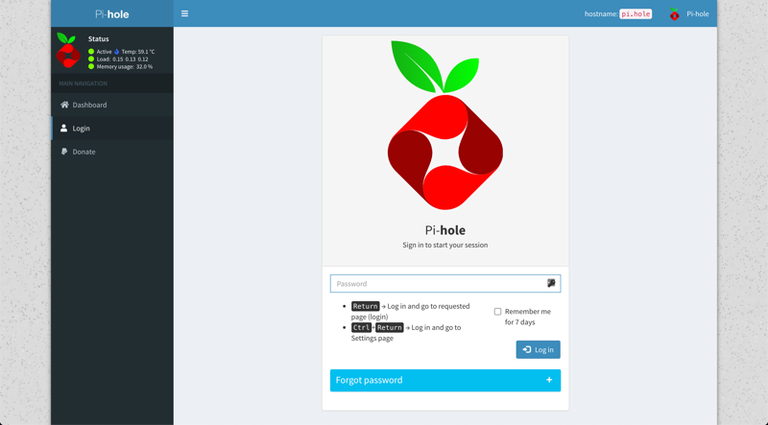Viewport: 768px width, 425px height.
Task: Enable the Remember me for 7 days checkbox
Action: pos(498,312)
